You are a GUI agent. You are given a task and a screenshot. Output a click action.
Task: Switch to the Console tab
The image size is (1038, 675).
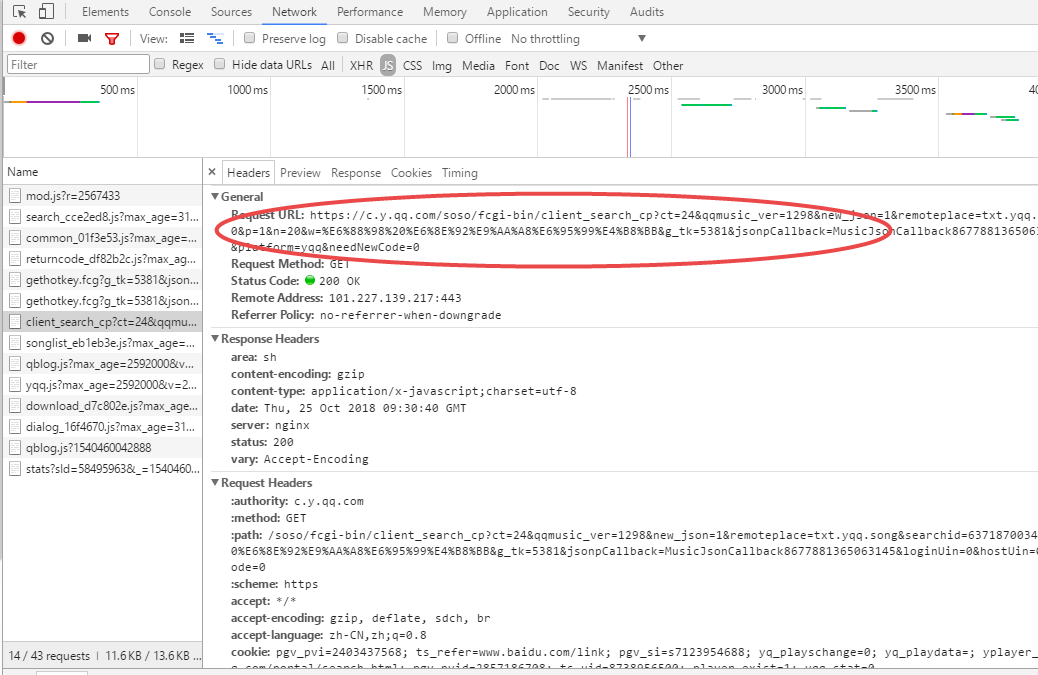[170, 12]
